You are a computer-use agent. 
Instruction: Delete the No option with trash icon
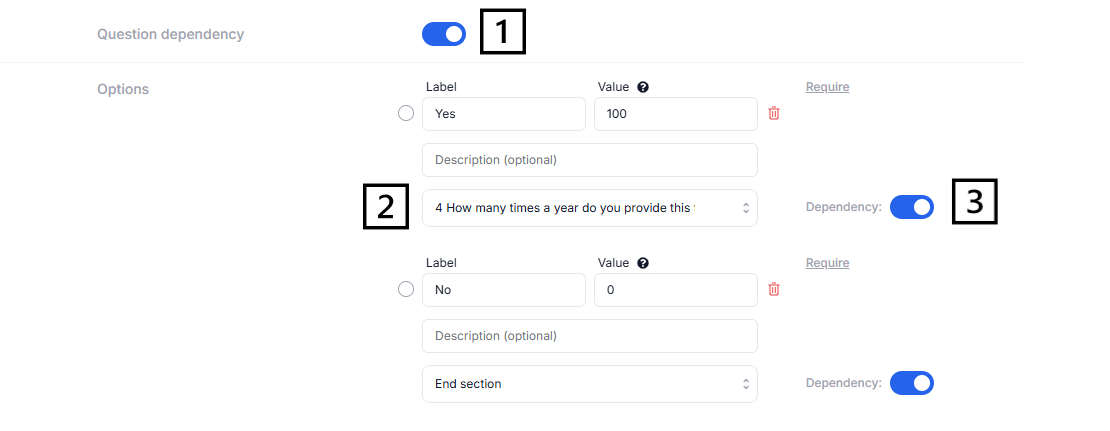tap(774, 290)
